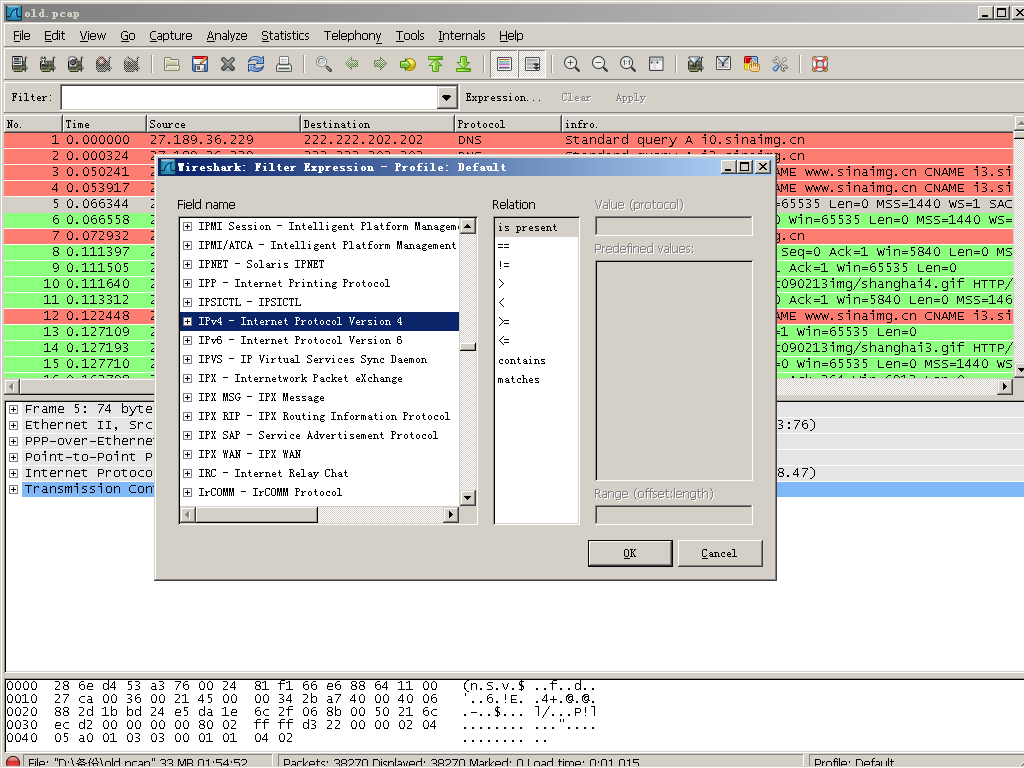The image size is (1024, 768).
Task: Open the filter history dropdown arrow
Action: coord(446,98)
